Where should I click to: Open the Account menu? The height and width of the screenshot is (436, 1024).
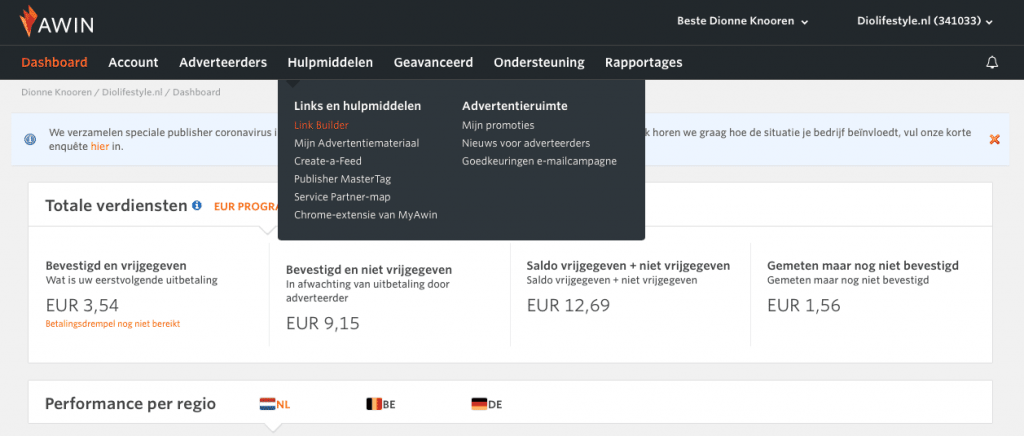(133, 63)
